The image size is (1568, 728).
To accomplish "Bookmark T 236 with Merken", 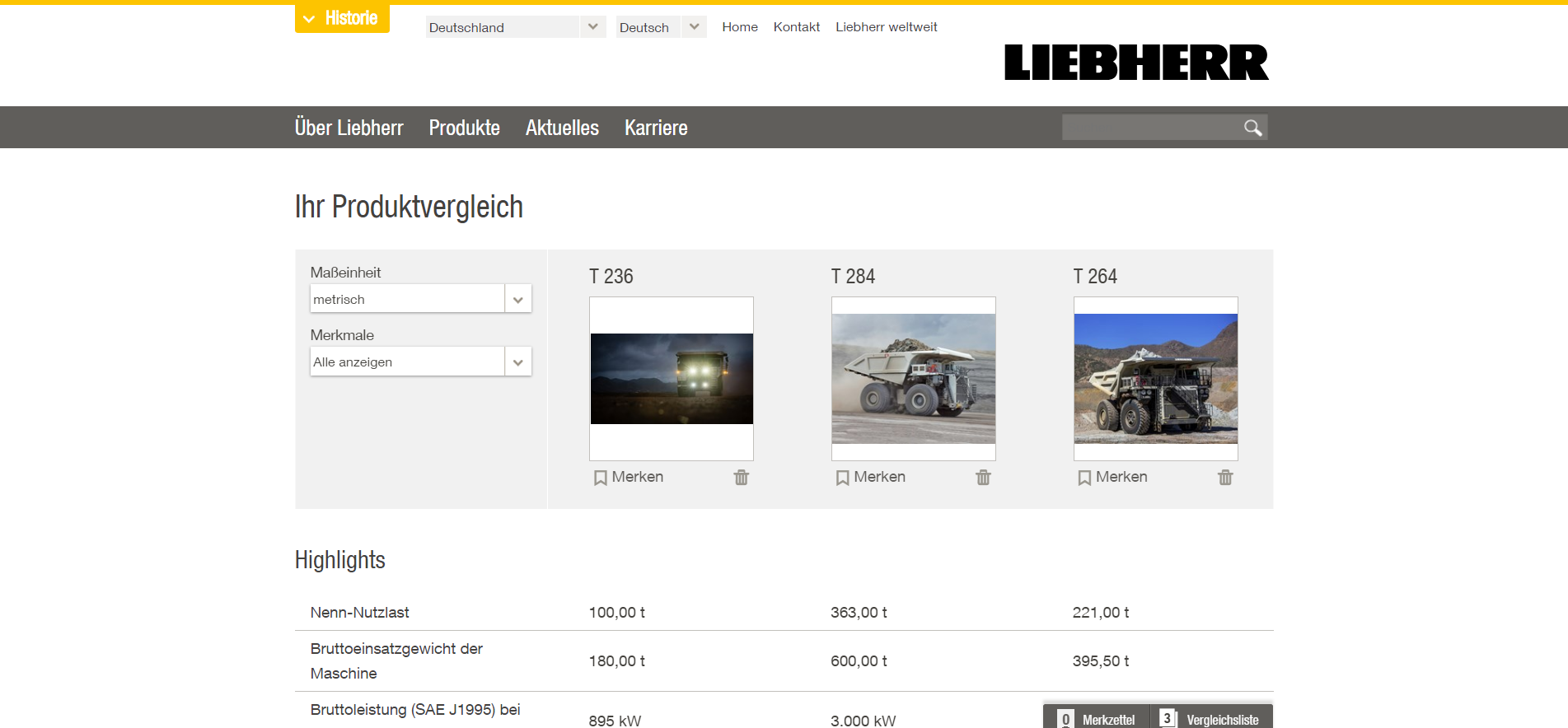I will point(629,477).
